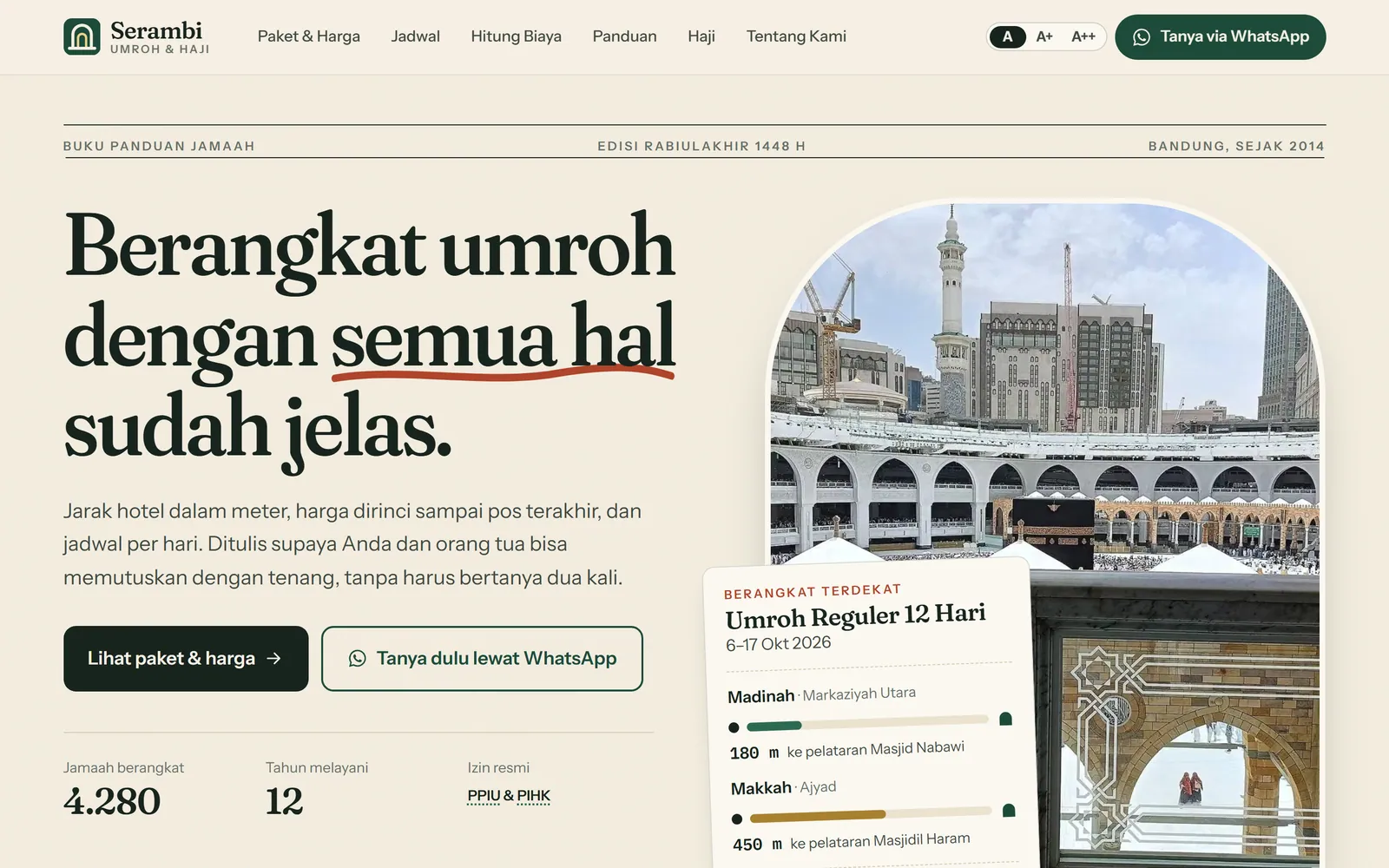Open Hitung Biaya calculator

click(x=516, y=36)
